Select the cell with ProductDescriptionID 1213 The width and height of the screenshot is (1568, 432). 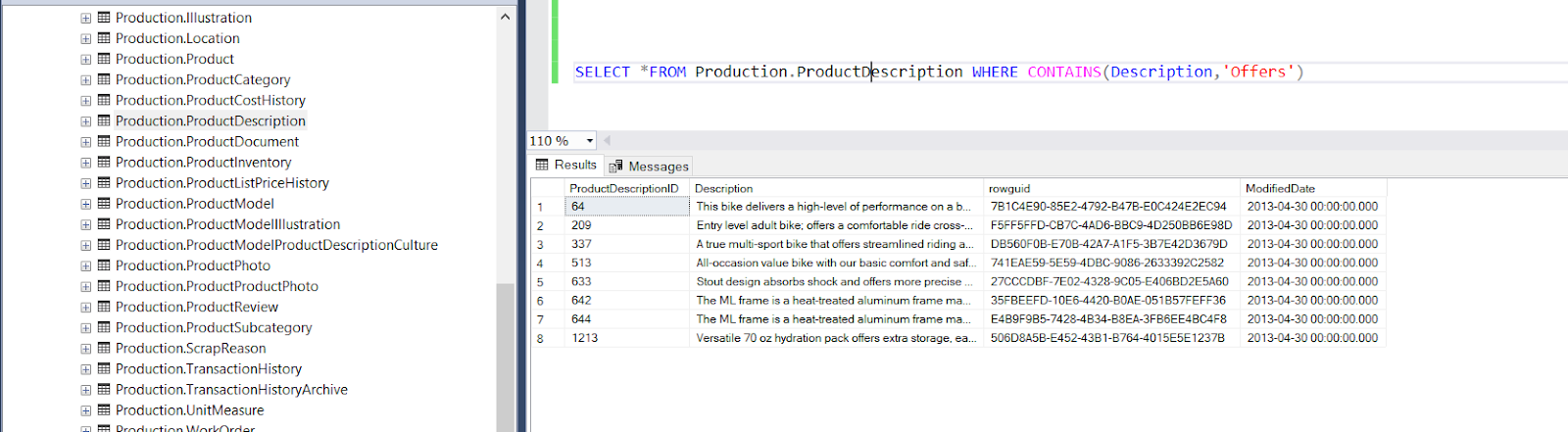click(x=627, y=338)
